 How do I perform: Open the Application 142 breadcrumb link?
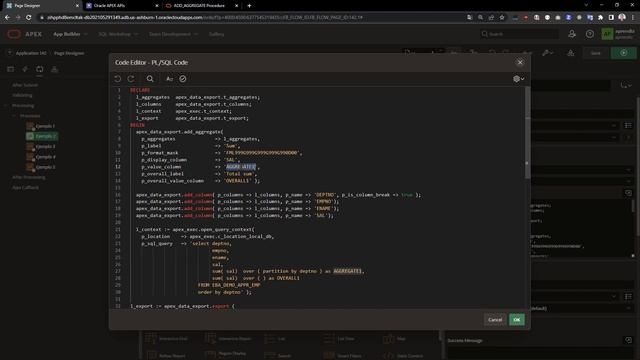(x=31, y=53)
